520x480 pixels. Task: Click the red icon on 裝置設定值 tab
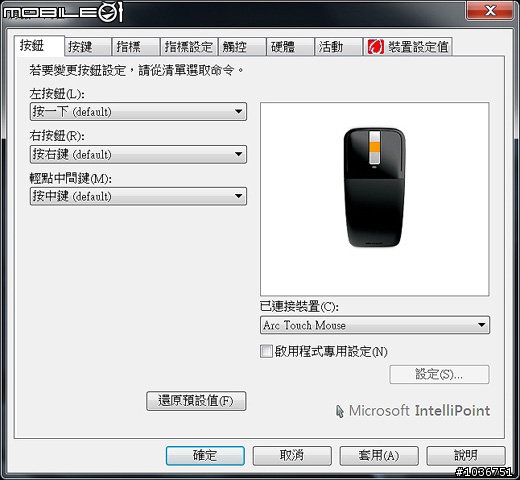[376, 47]
